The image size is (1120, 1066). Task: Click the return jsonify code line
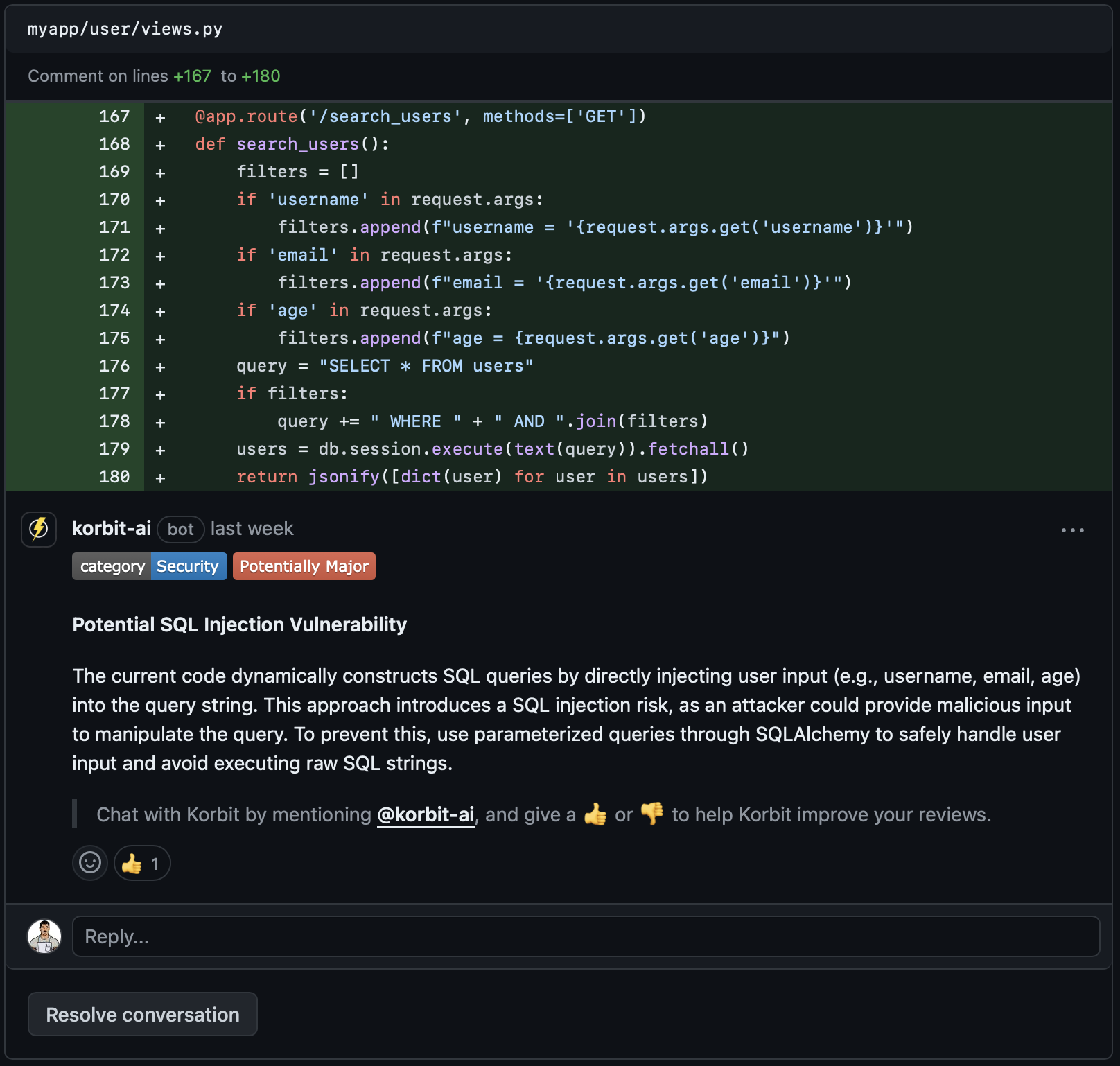(472, 477)
